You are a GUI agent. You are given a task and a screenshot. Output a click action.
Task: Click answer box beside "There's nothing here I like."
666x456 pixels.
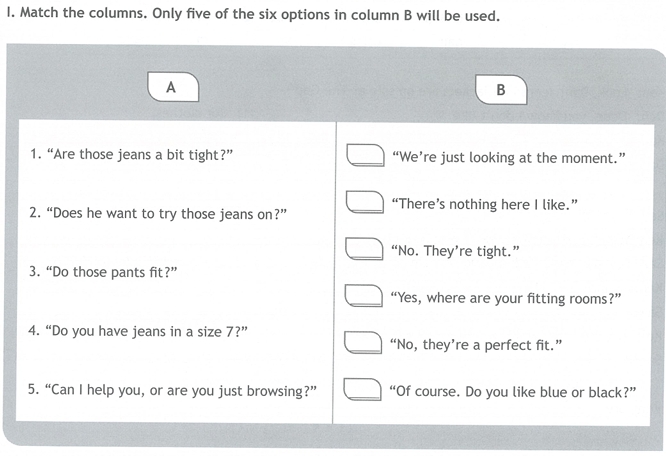tap(365, 202)
